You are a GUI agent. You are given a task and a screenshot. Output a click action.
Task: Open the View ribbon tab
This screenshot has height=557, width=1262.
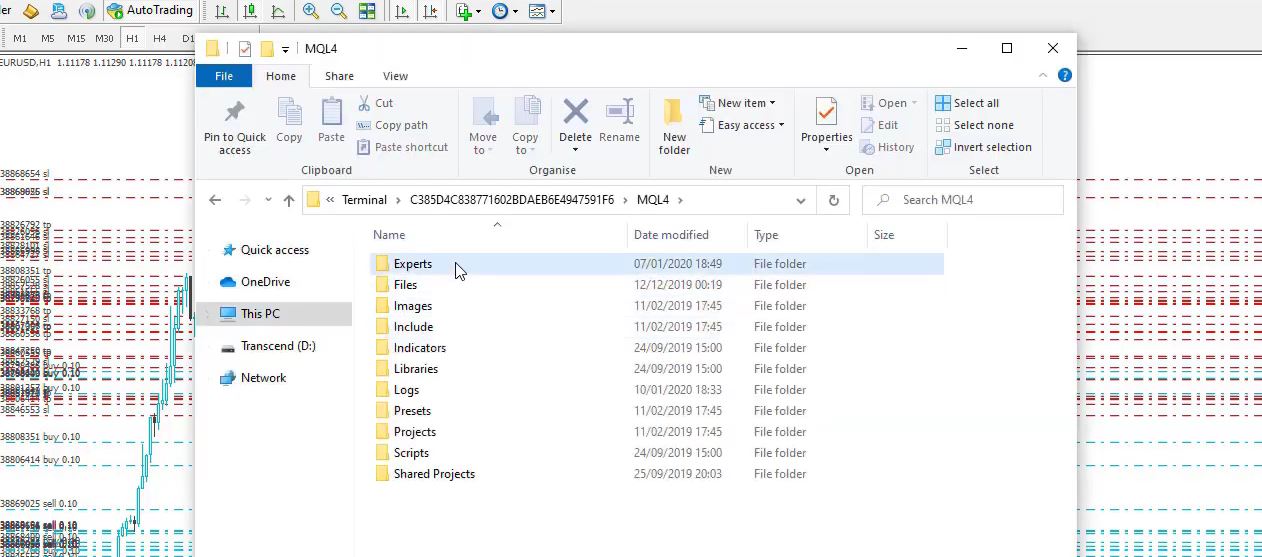[395, 76]
